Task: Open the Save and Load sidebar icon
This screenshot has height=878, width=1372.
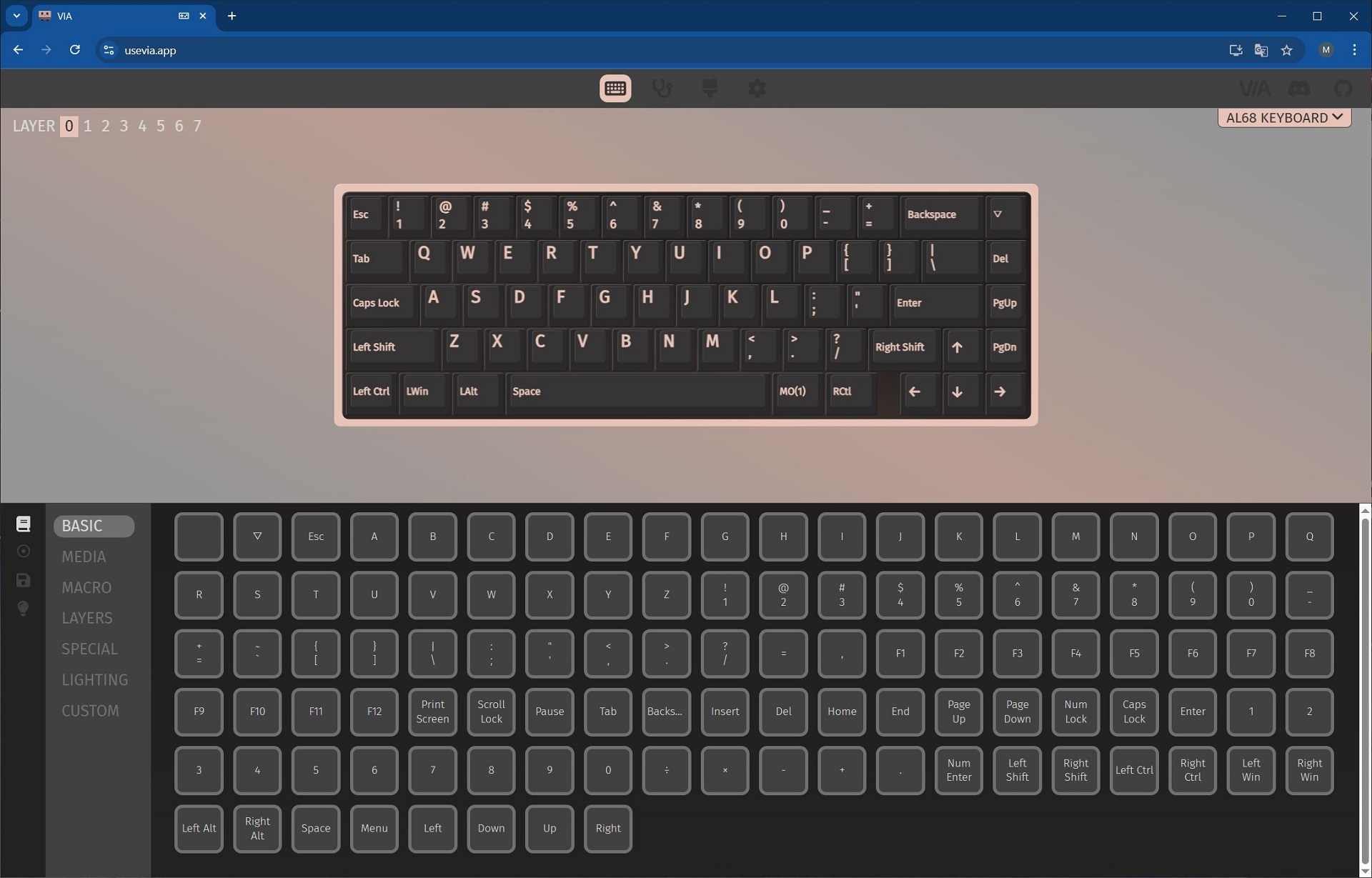Action: point(23,580)
